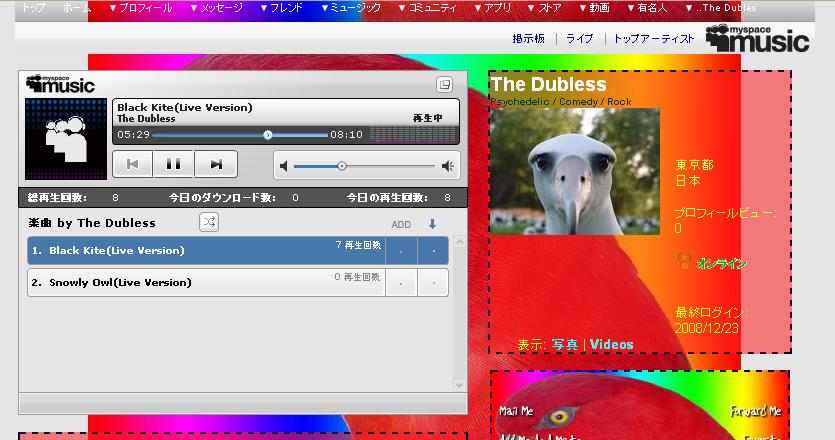Open the コミュニティ dropdown menu

[428, 8]
